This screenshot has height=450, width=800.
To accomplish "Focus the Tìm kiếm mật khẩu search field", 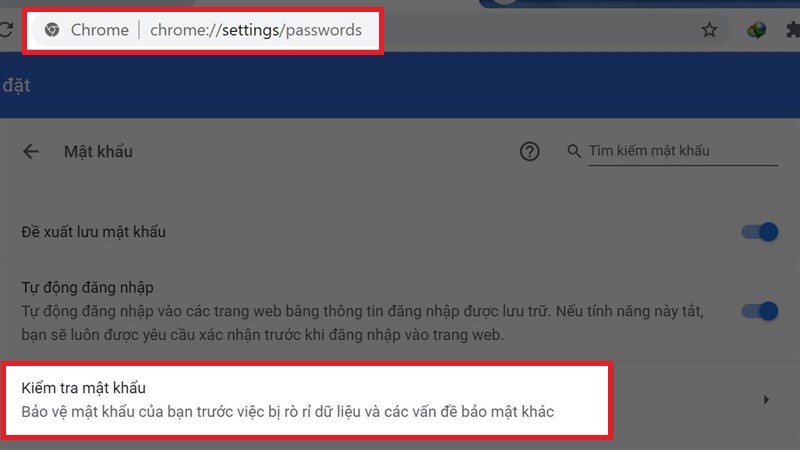I will (x=683, y=152).
